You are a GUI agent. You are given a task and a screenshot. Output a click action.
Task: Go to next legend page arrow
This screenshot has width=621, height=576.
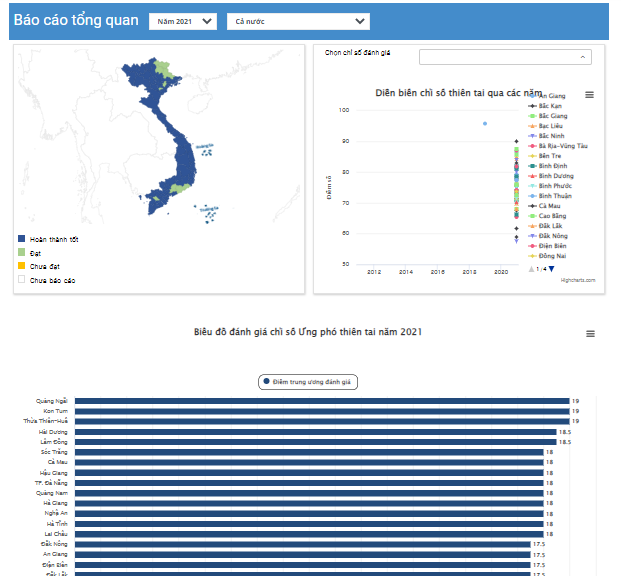coord(550,268)
